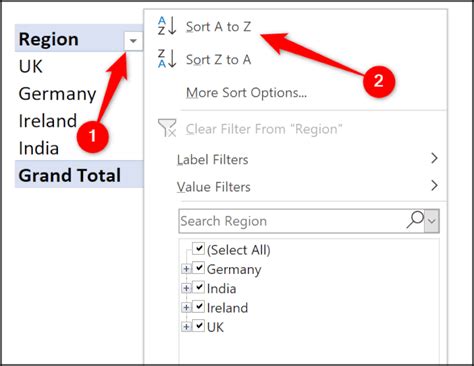The height and width of the screenshot is (366, 474).
Task: Click the Sort Z to A icon
Action: tap(167, 59)
